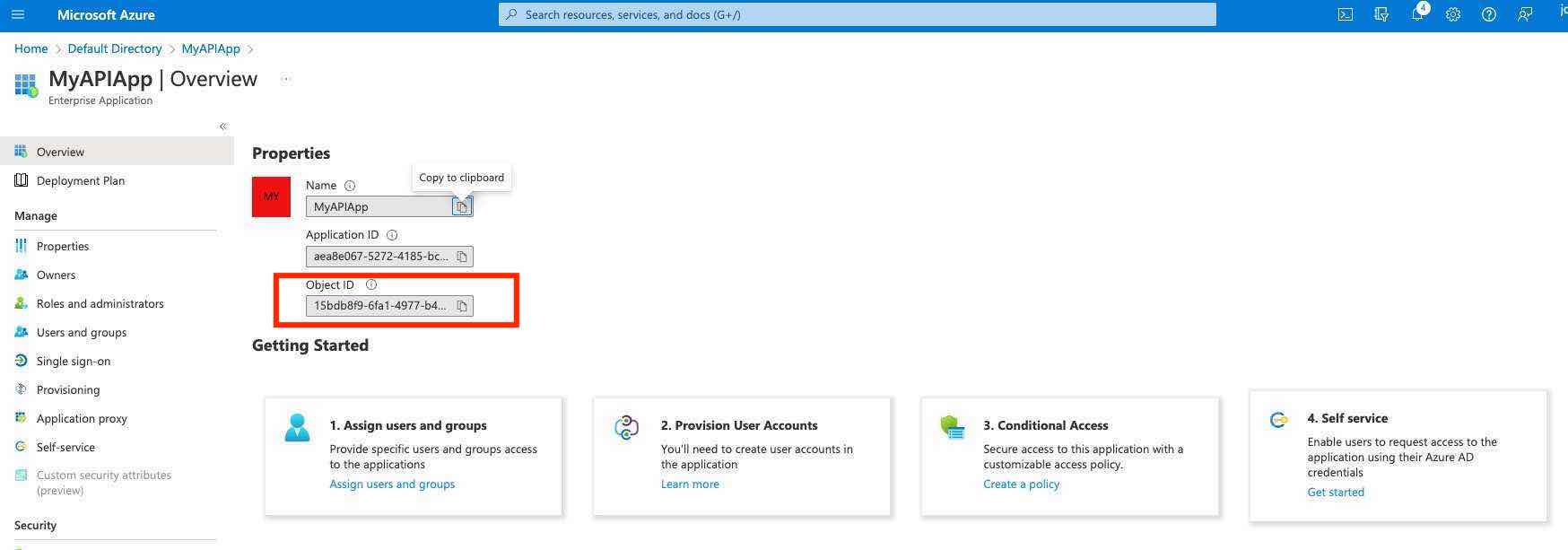1568x550 pixels.
Task: Click the Deployment Plan book icon
Action: 21,180
